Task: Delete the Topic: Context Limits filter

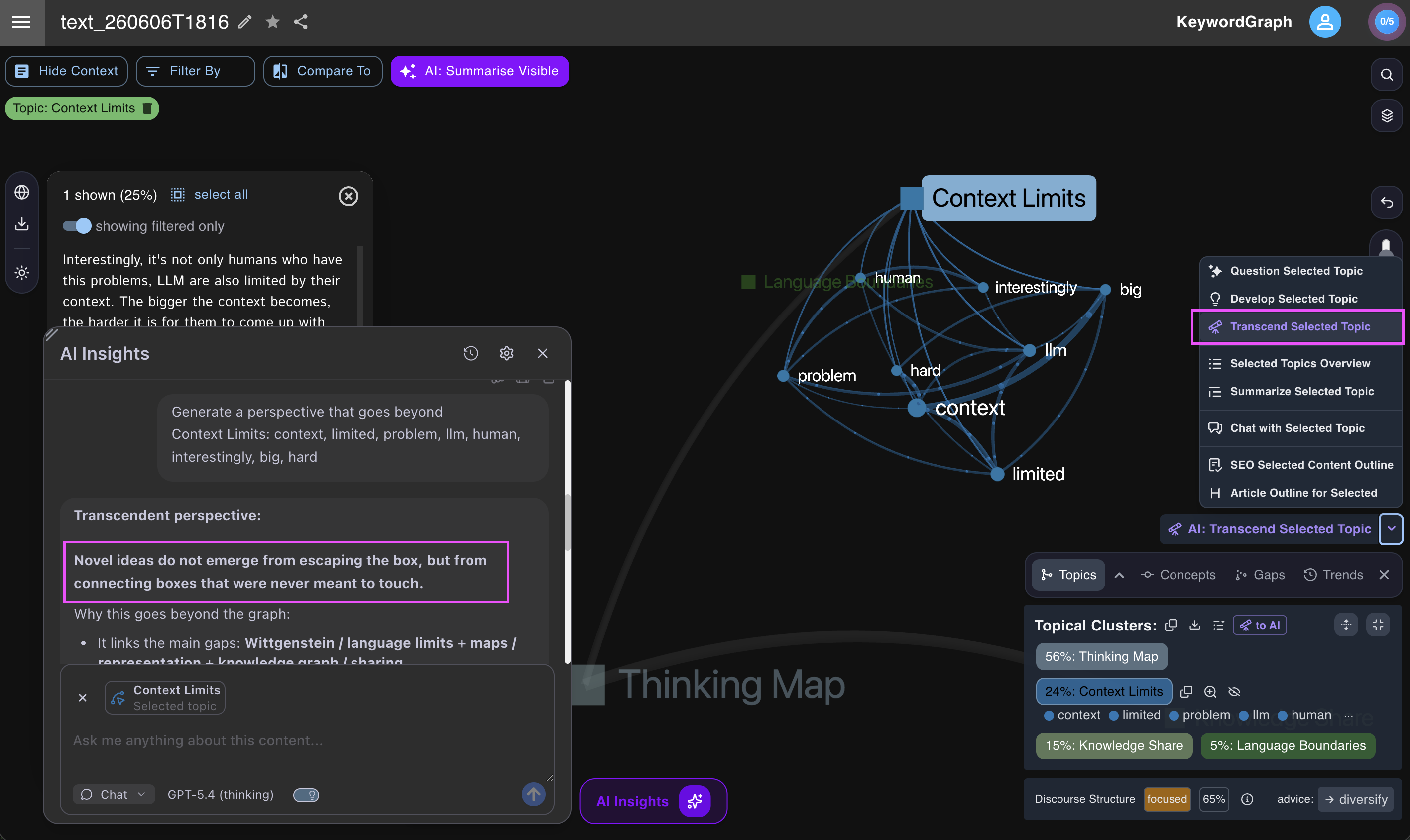Action: point(147,108)
